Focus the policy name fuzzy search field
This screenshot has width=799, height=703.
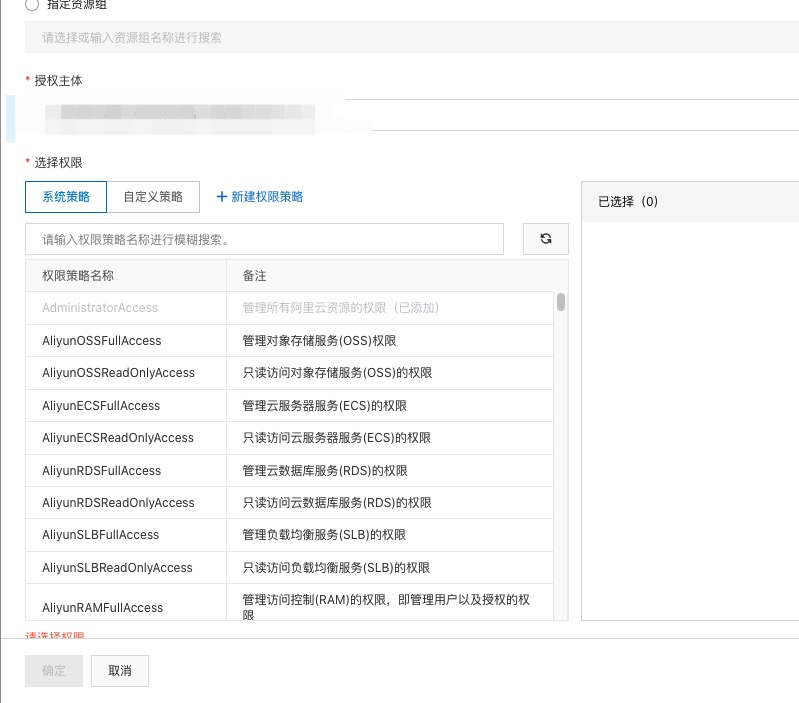264,239
